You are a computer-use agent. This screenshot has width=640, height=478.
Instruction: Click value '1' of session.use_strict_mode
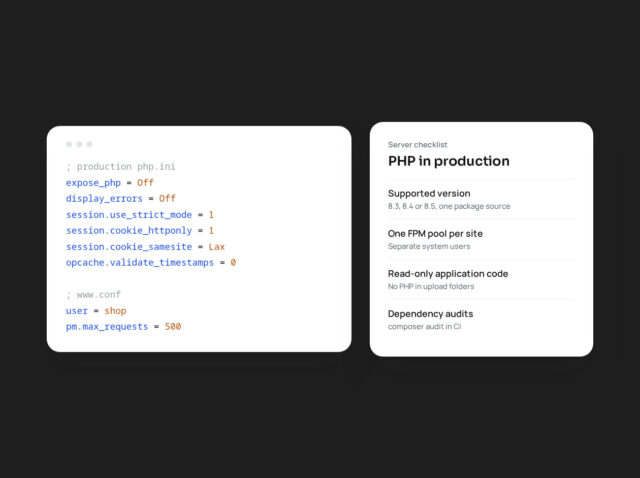point(211,215)
